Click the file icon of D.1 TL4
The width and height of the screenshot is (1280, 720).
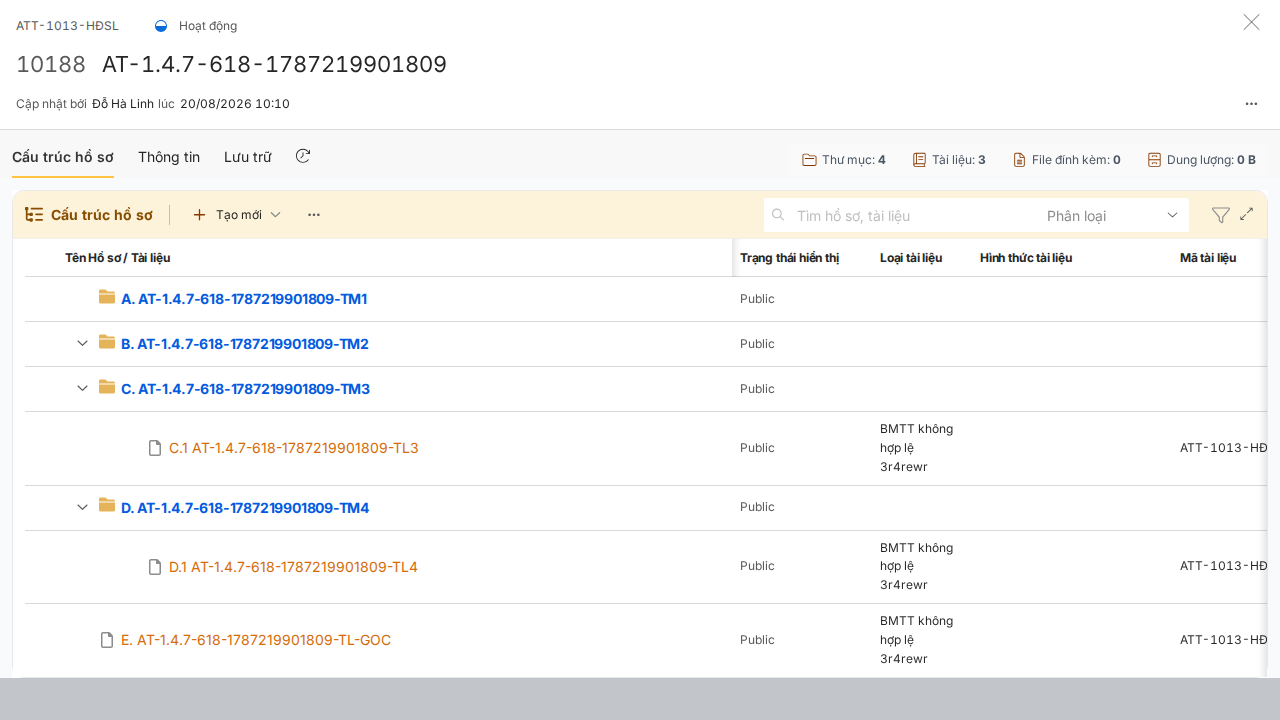(x=155, y=567)
